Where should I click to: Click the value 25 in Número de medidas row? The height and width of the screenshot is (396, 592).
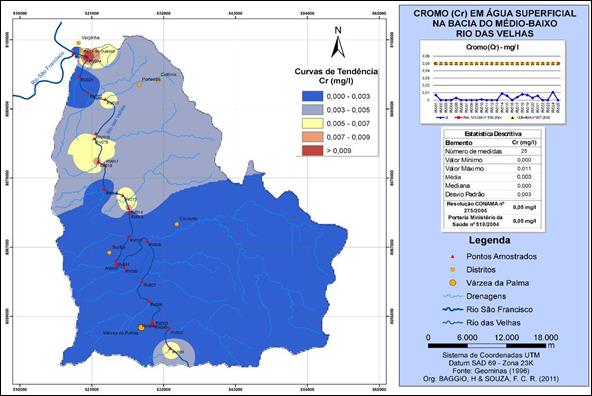[x=524, y=151]
